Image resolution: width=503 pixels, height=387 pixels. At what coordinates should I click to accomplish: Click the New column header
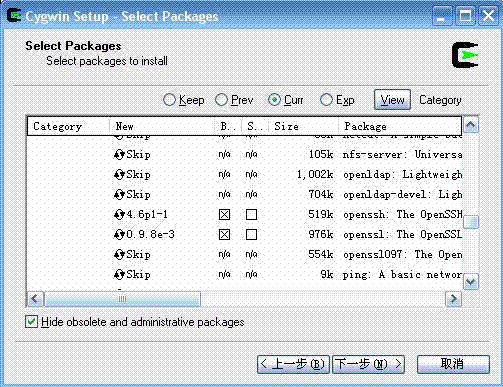click(162, 126)
